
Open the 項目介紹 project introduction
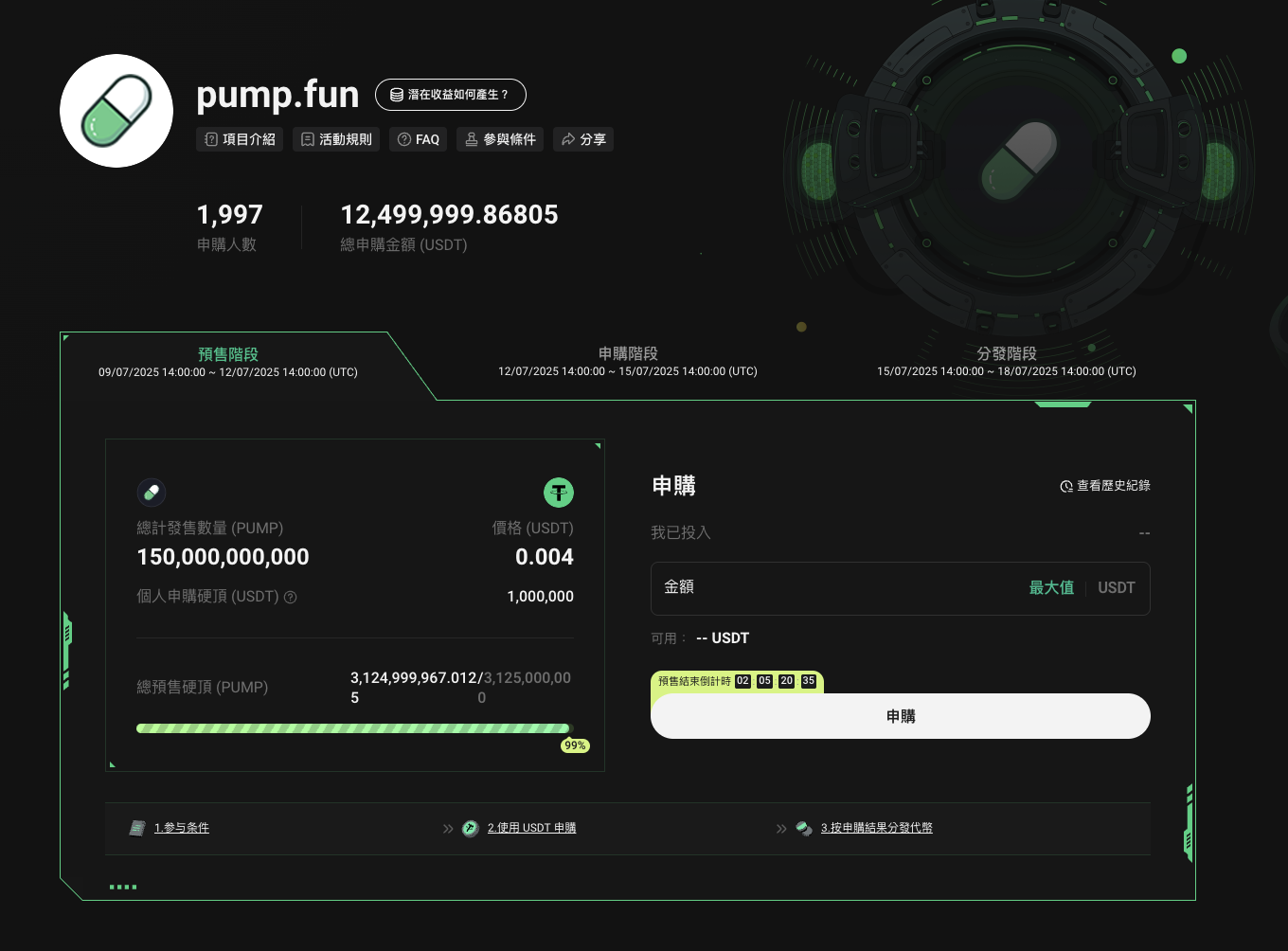240,139
